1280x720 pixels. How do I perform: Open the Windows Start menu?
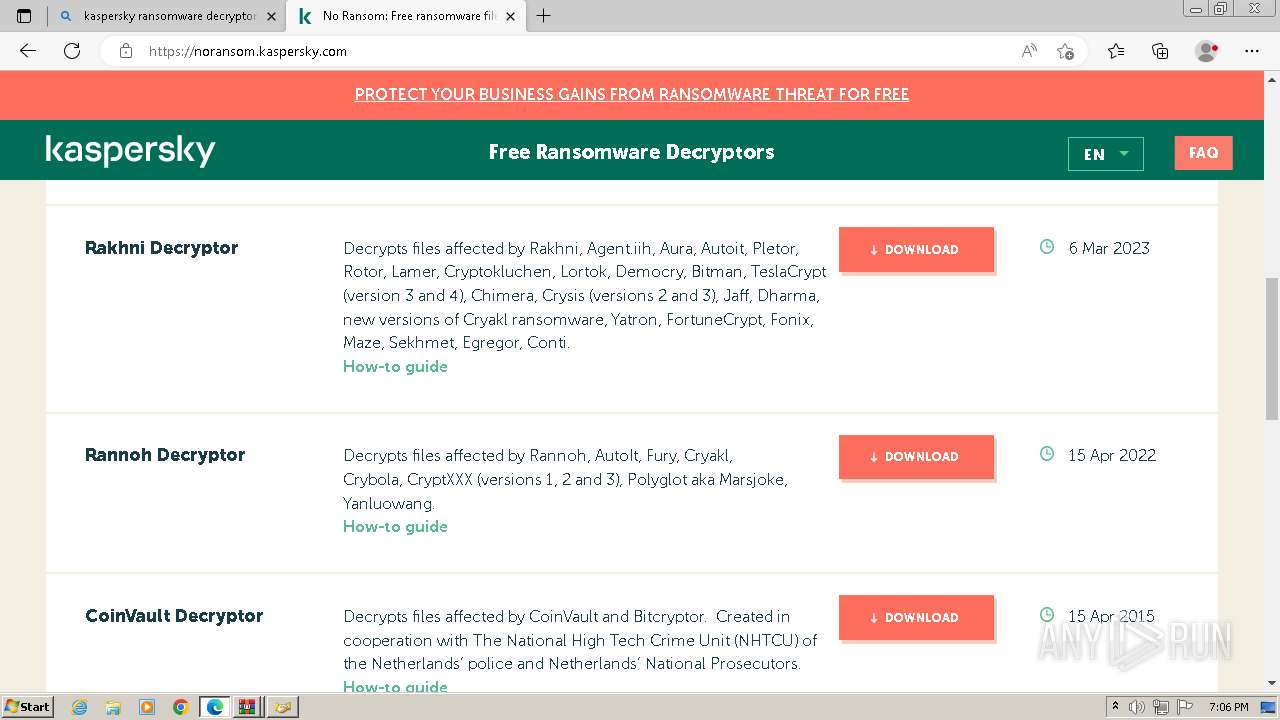(27, 706)
